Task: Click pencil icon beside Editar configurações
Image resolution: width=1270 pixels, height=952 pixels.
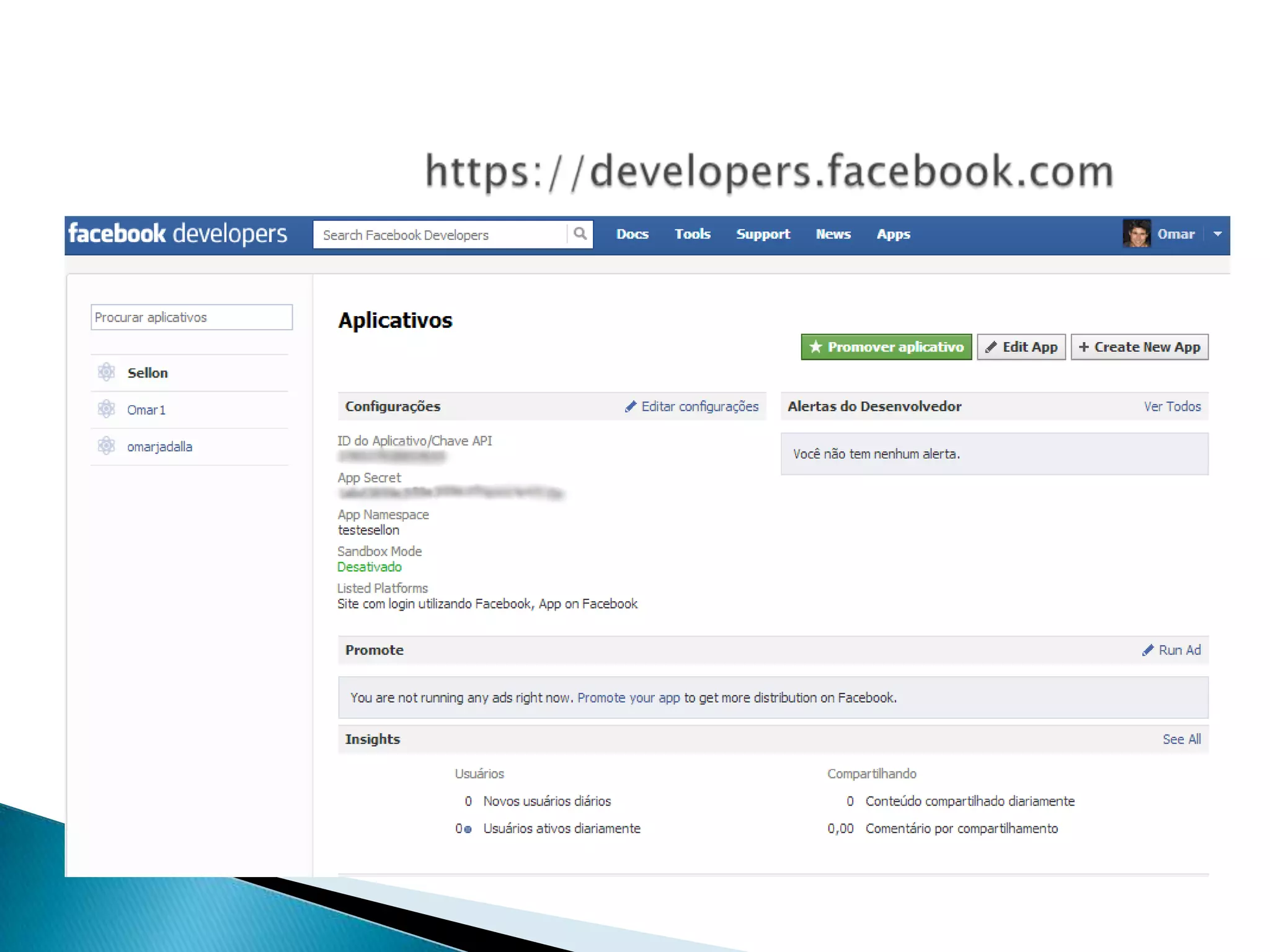Action: pos(631,407)
